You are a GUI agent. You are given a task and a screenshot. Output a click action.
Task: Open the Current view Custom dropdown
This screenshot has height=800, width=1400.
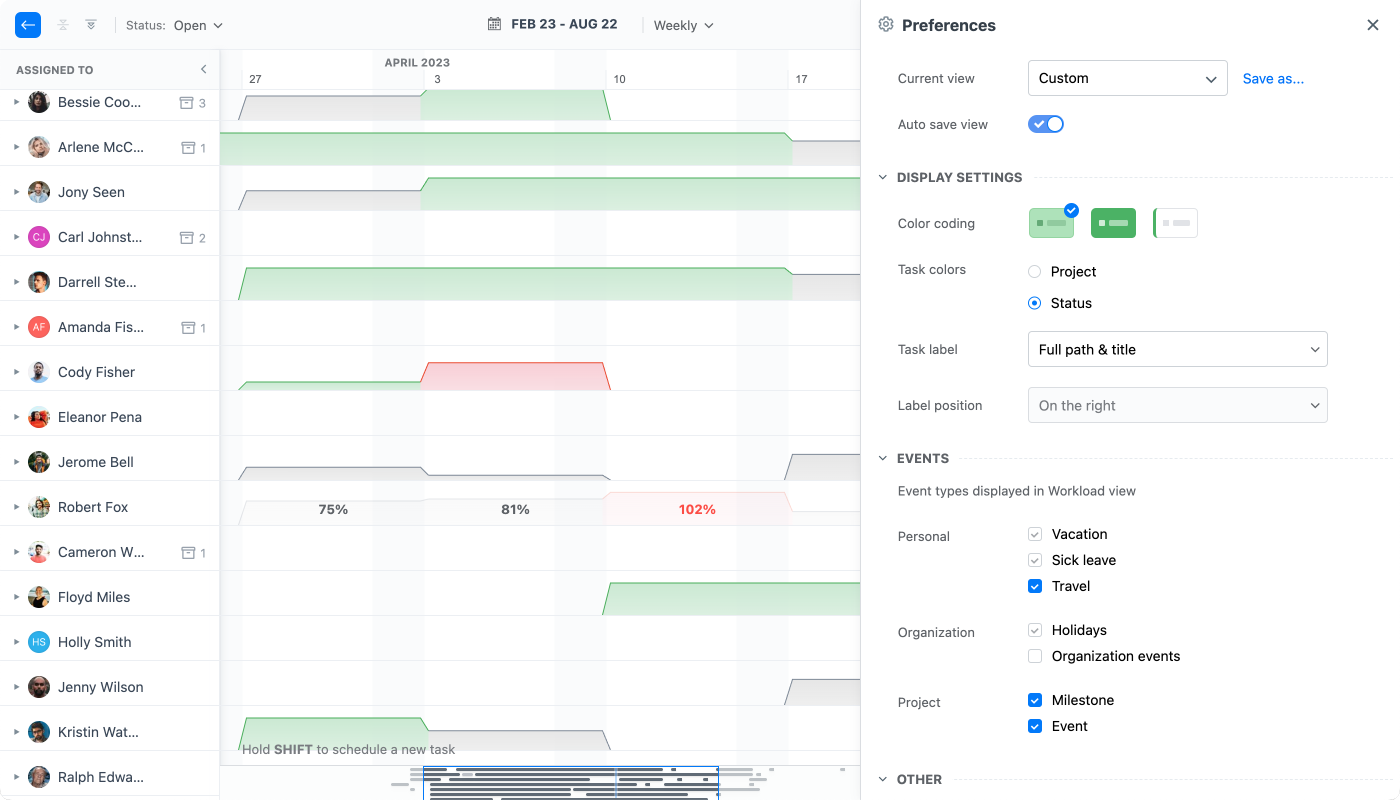click(1127, 78)
